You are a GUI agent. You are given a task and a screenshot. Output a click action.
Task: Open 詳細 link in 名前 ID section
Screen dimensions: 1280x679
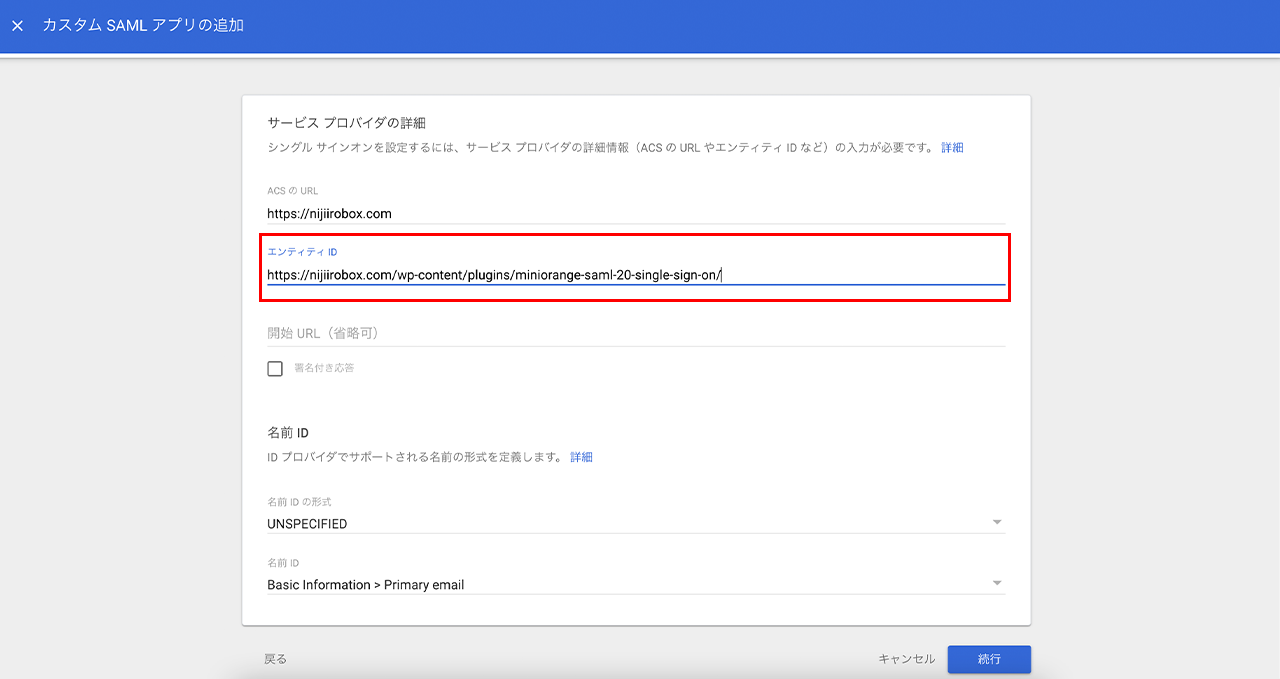tap(581, 457)
